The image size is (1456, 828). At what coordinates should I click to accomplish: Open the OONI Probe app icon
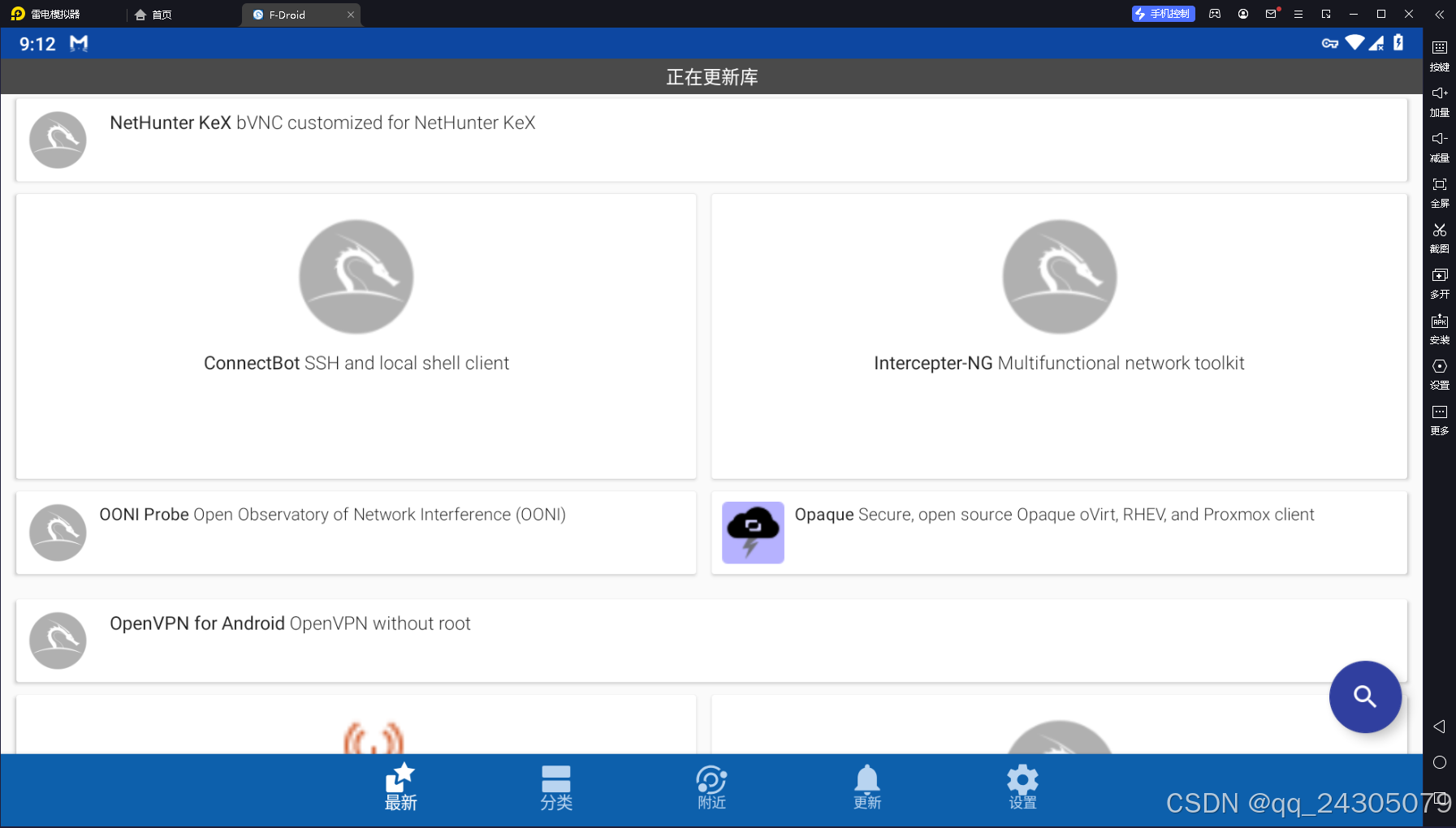pyautogui.click(x=58, y=533)
